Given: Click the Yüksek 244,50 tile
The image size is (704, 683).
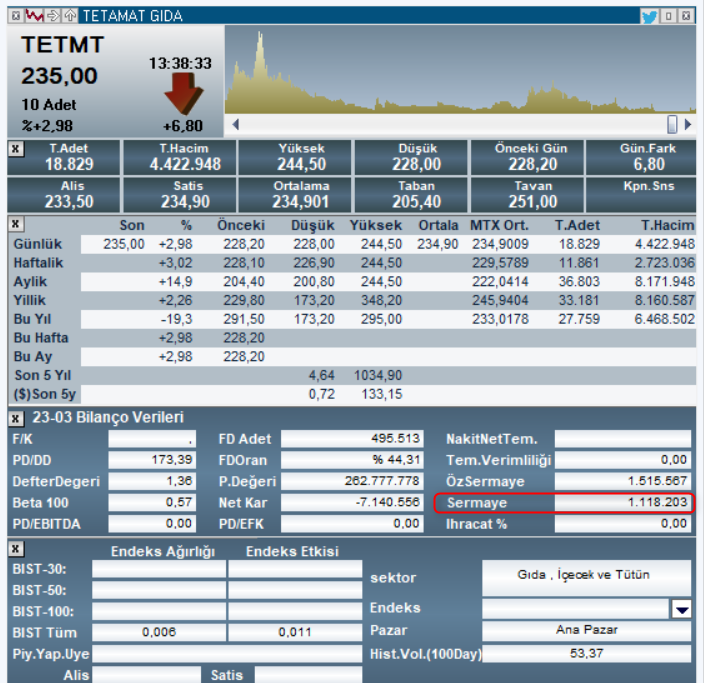Looking at the screenshot, I should click(295, 157).
